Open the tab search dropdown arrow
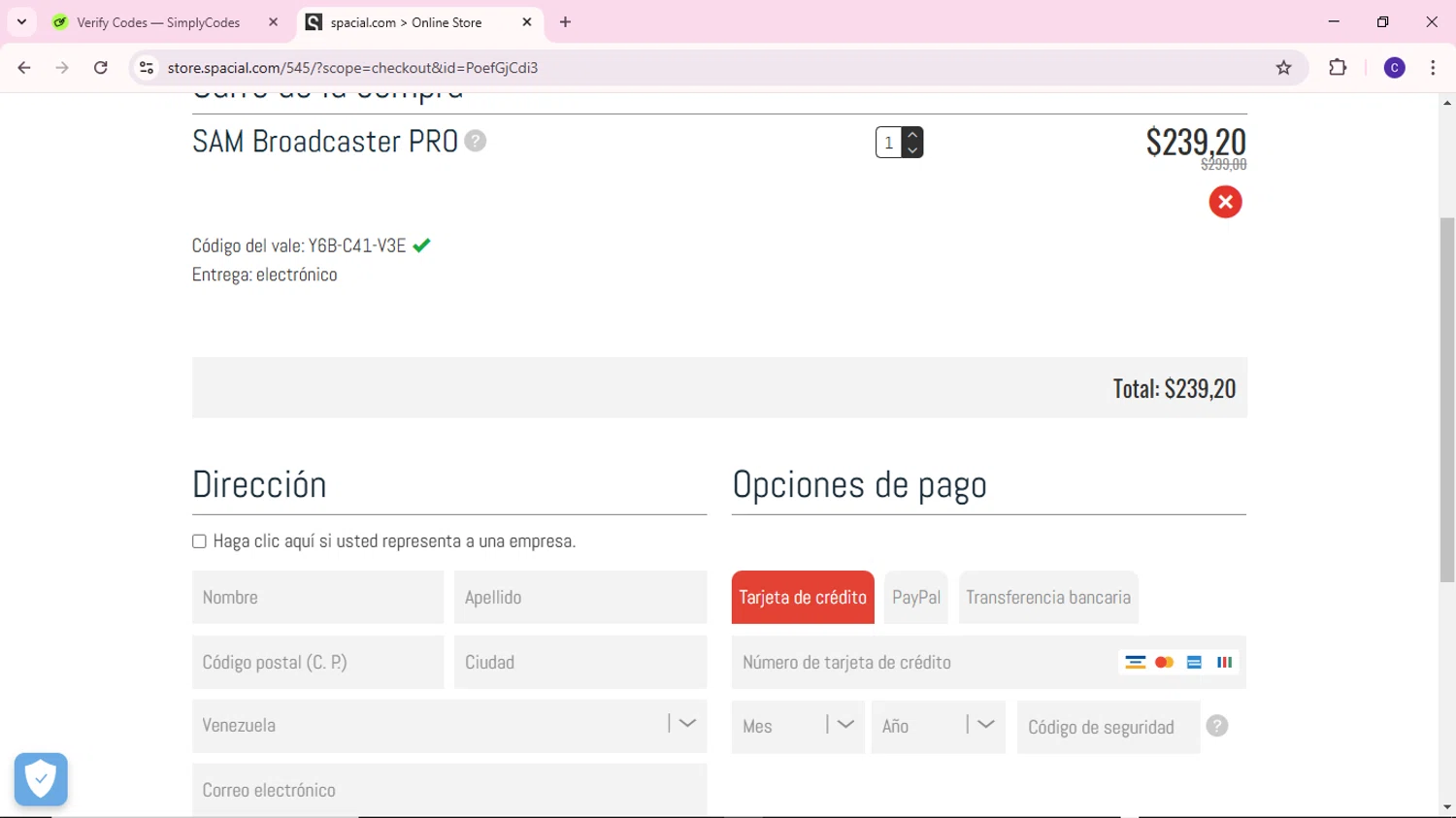 click(21, 21)
